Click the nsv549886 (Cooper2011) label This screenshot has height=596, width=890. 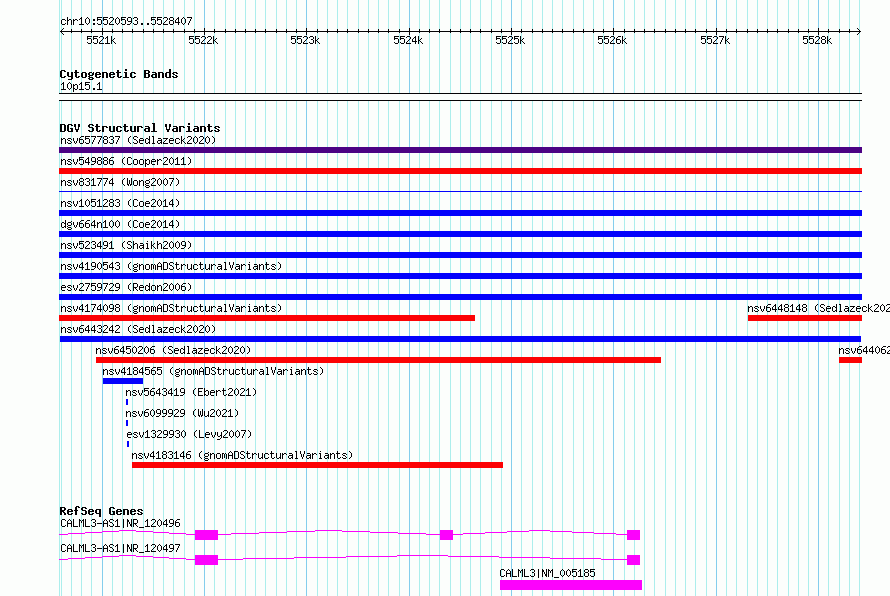(x=126, y=161)
